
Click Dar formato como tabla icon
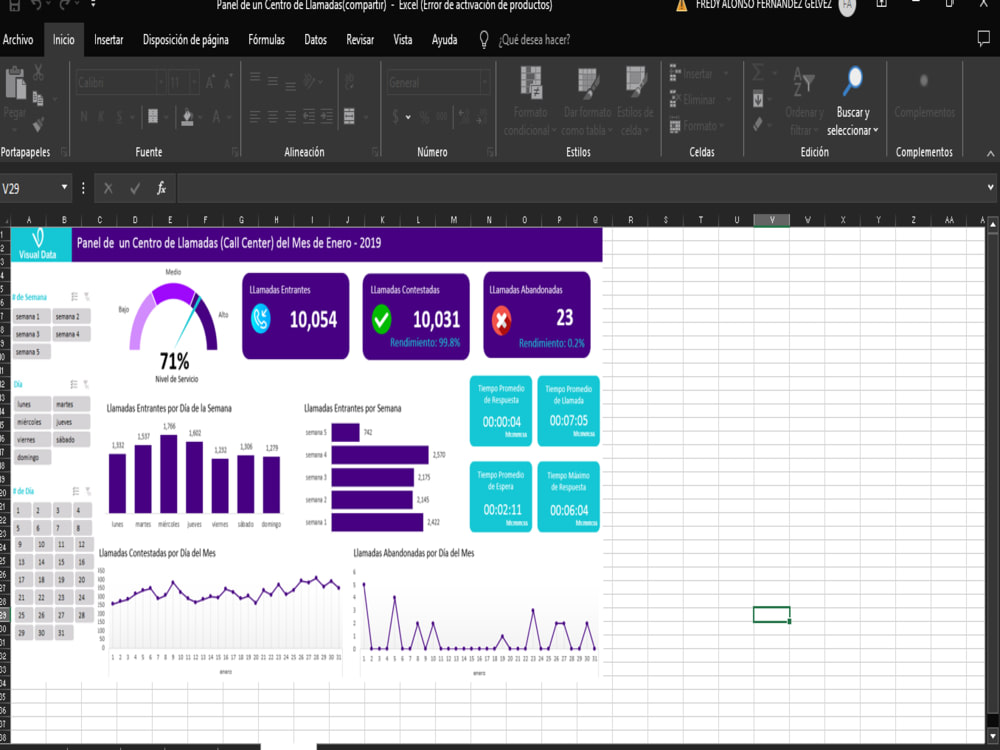[587, 83]
